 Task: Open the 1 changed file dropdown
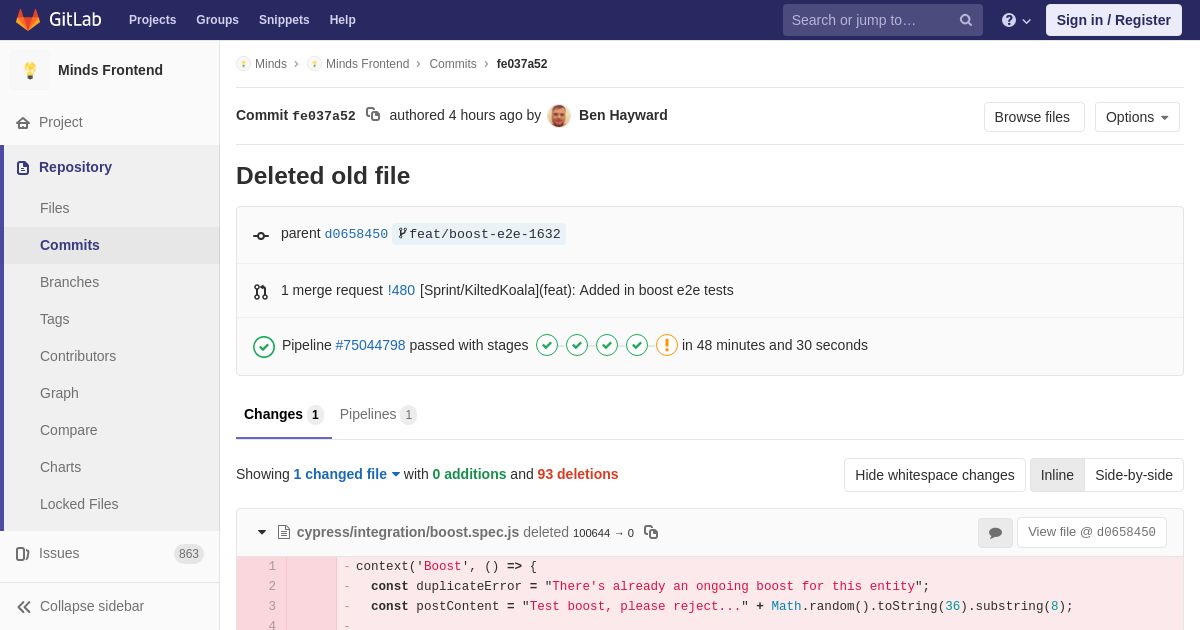[x=346, y=474]
